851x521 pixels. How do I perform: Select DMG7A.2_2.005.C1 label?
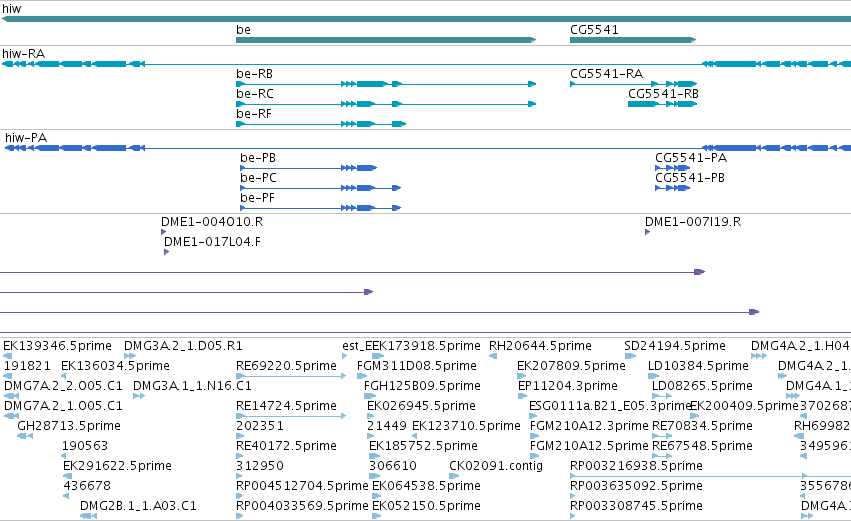click(x=63, y=386)
